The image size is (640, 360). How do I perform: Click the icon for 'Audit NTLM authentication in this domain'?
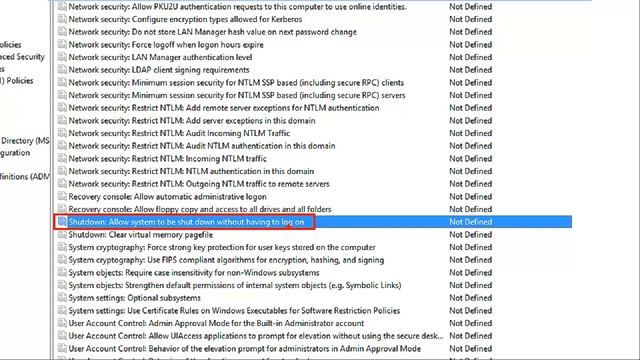point(62,146)
